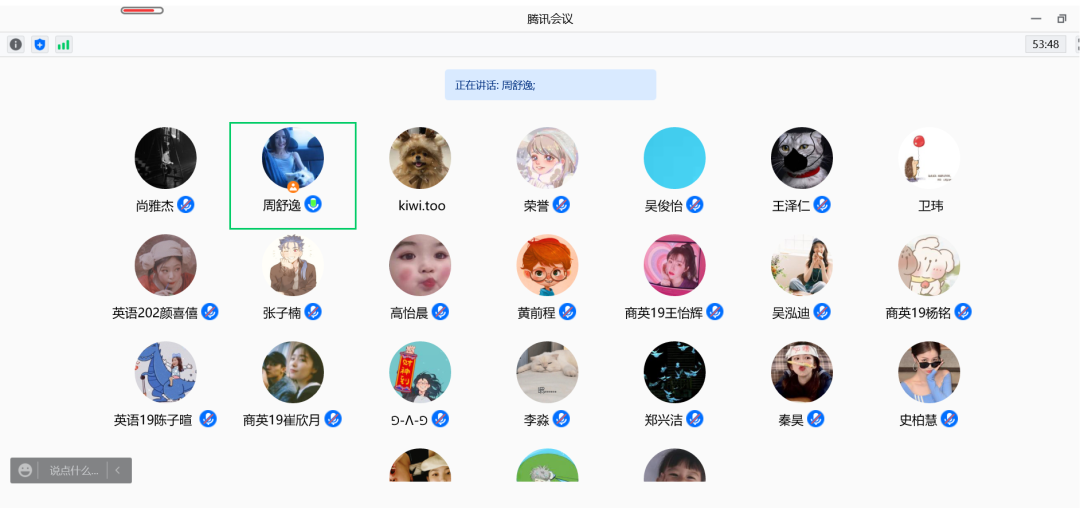
Task: Click the 正在讲话 speaker banner
Action: coord(550,85)
